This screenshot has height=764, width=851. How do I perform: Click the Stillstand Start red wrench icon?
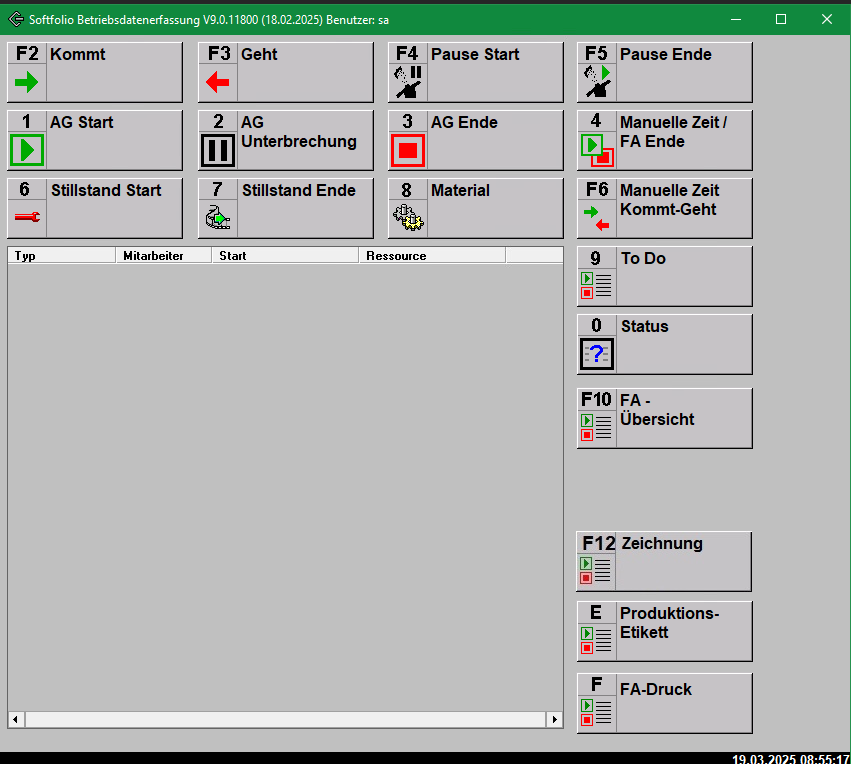(x=26, y=217)
